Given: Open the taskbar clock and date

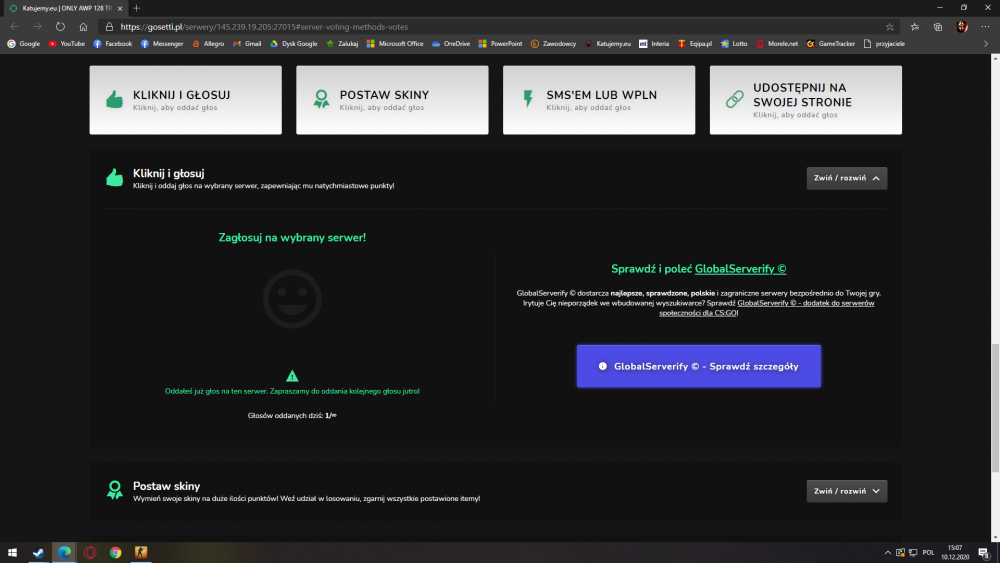Looking at the screenshot, I should 955,553.
